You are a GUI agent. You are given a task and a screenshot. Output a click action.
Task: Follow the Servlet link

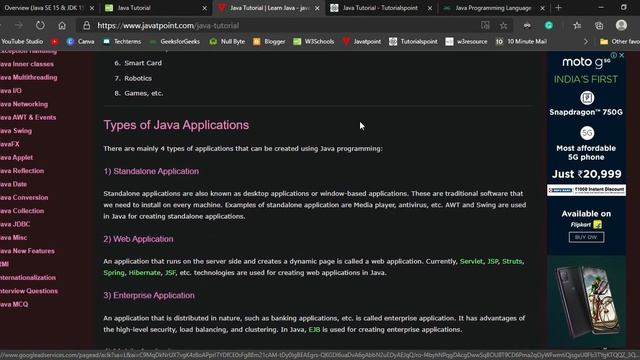click(471, 261)
